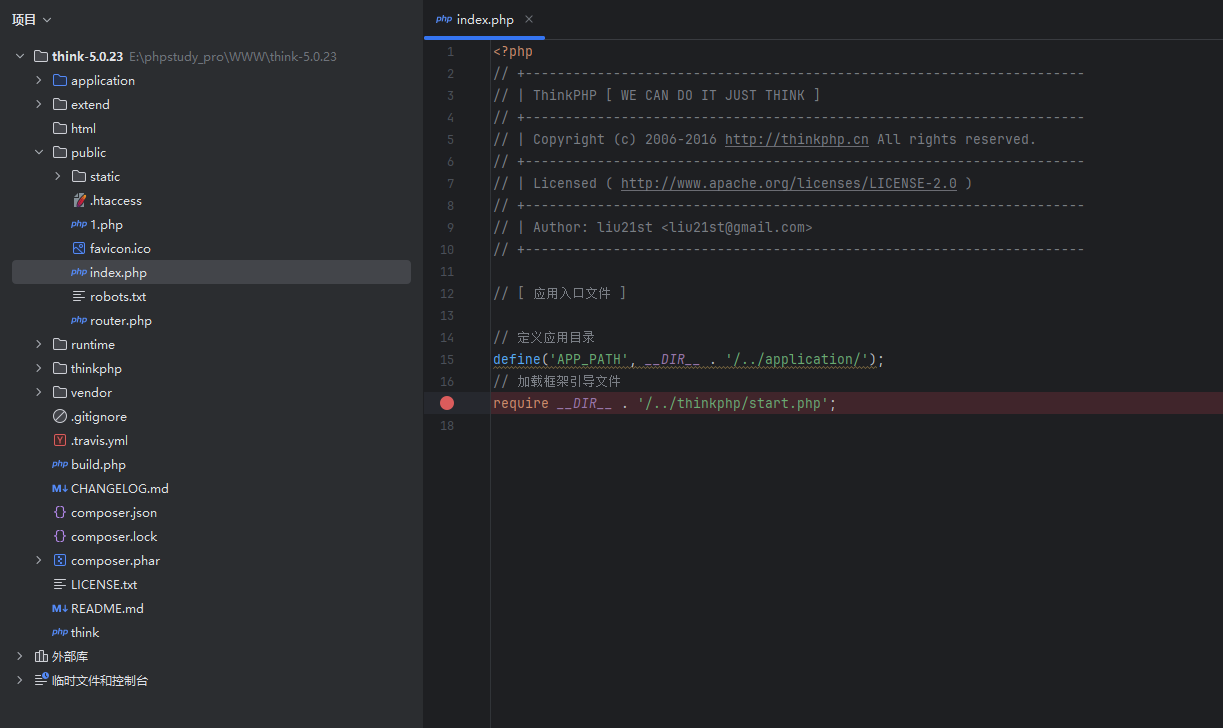Click the static folder icon
The width and height of the screenshot is (1223, 728).
pyautogui.click(x=79, y=177)
